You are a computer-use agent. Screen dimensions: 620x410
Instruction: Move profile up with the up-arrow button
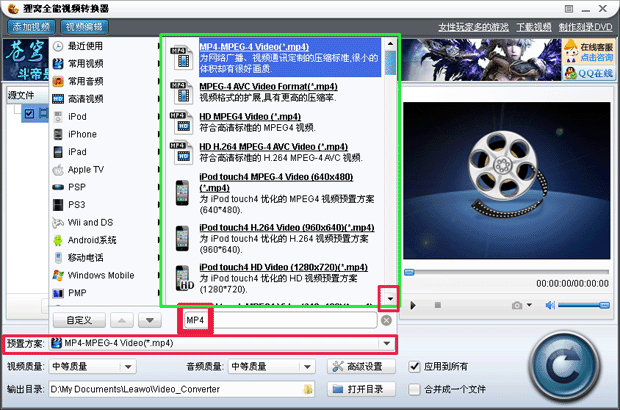pyautogui.click(x=122, y=320)
